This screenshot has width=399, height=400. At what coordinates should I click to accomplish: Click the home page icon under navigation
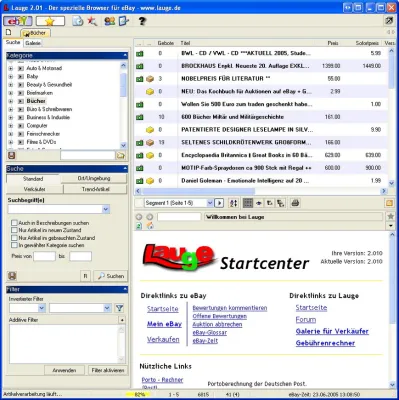tap(150, 226)
